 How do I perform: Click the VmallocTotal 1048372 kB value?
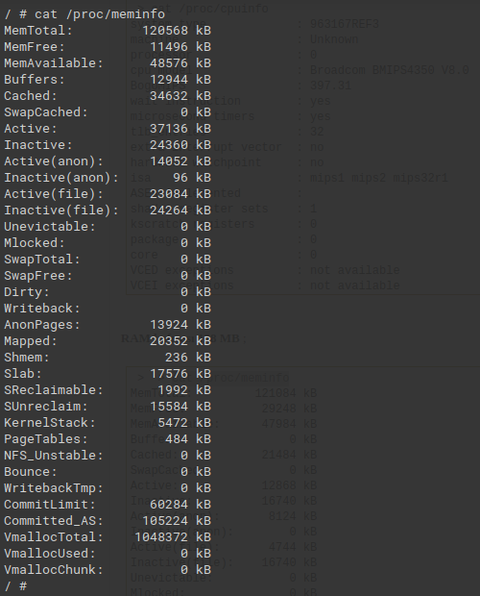tap(173, 537)
